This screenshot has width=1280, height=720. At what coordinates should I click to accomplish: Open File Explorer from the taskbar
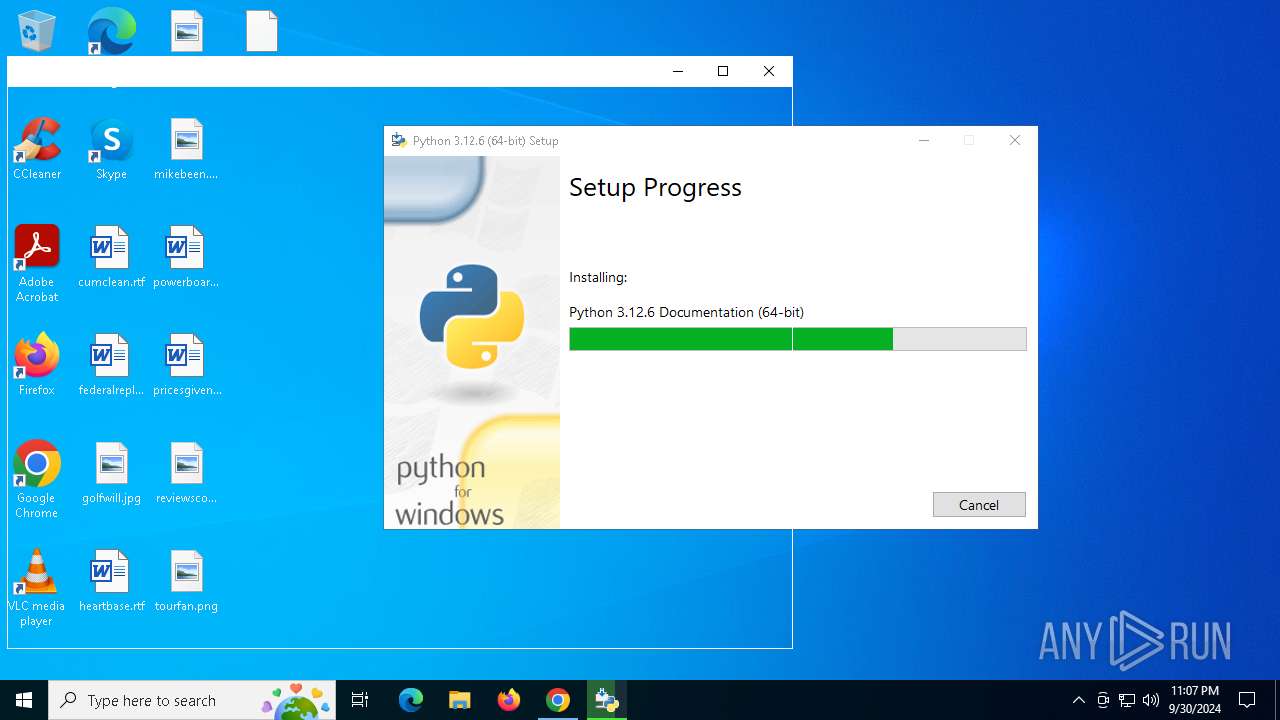[x=459, y=700]
